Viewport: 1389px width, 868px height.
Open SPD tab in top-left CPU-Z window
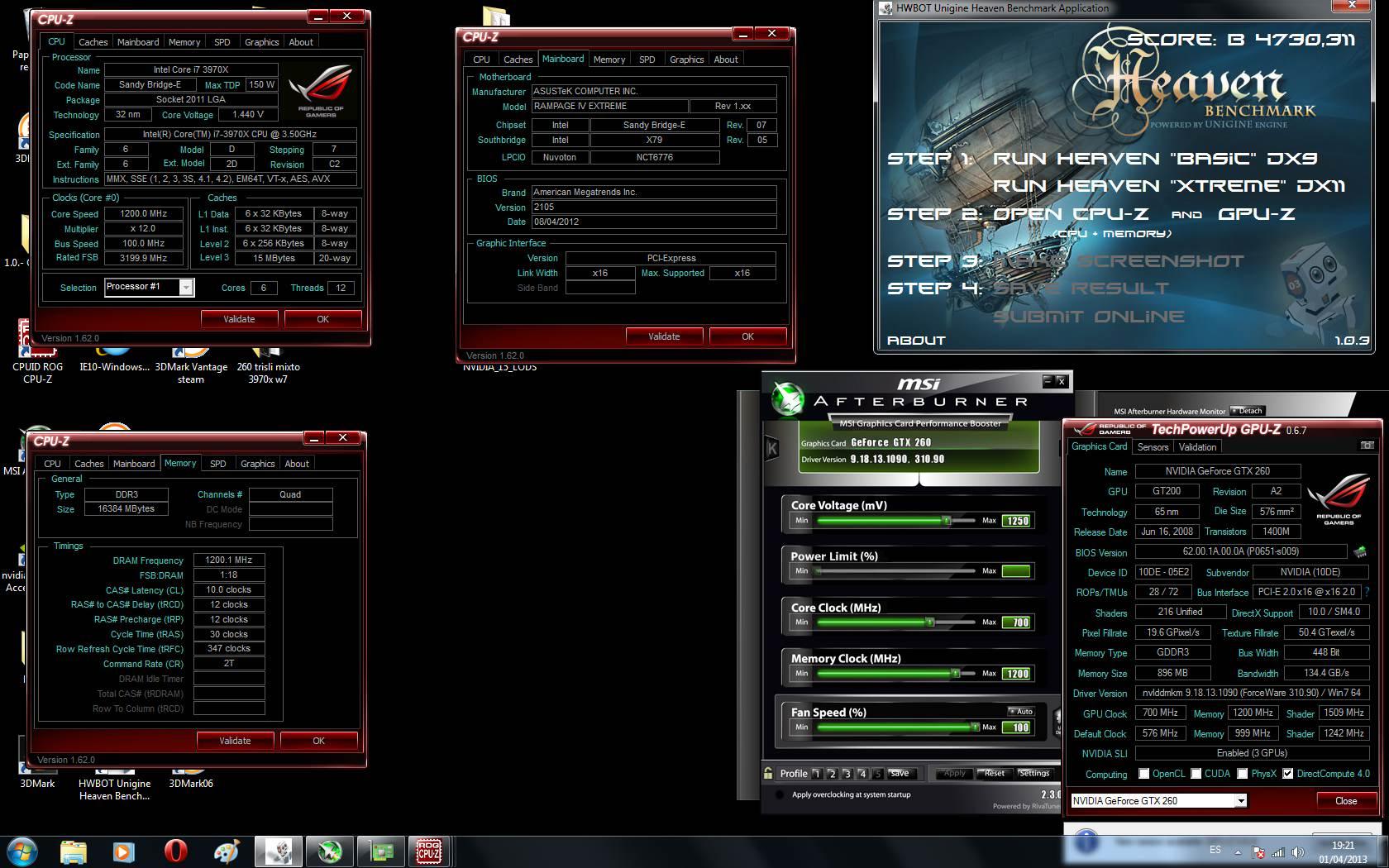222,42
